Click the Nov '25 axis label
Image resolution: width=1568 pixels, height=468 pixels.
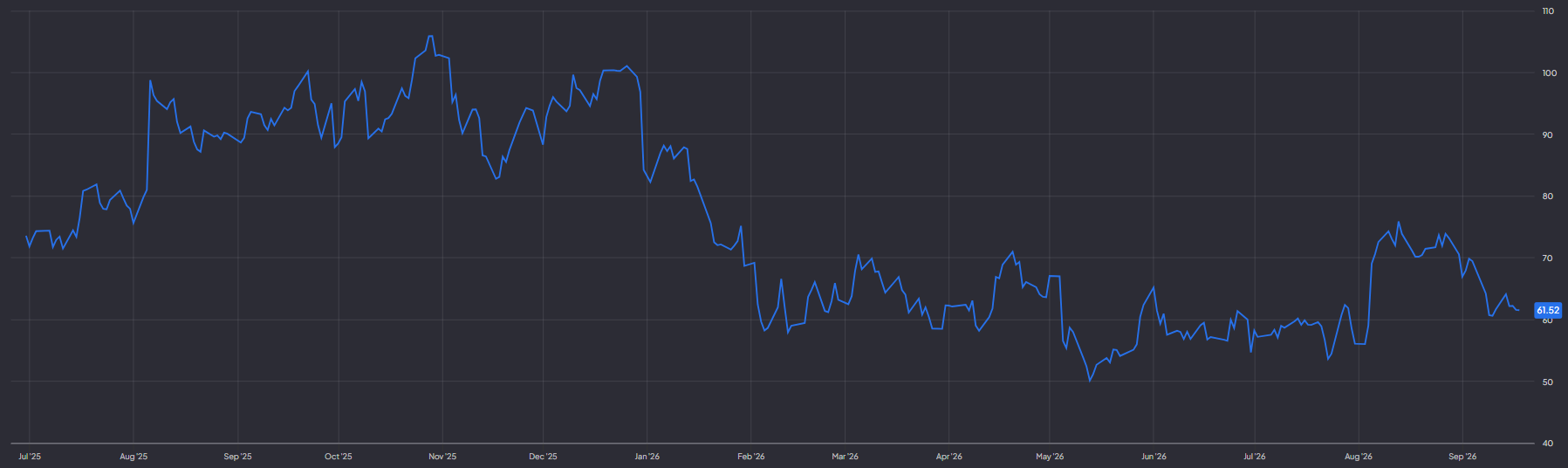(x=442, y=457)
